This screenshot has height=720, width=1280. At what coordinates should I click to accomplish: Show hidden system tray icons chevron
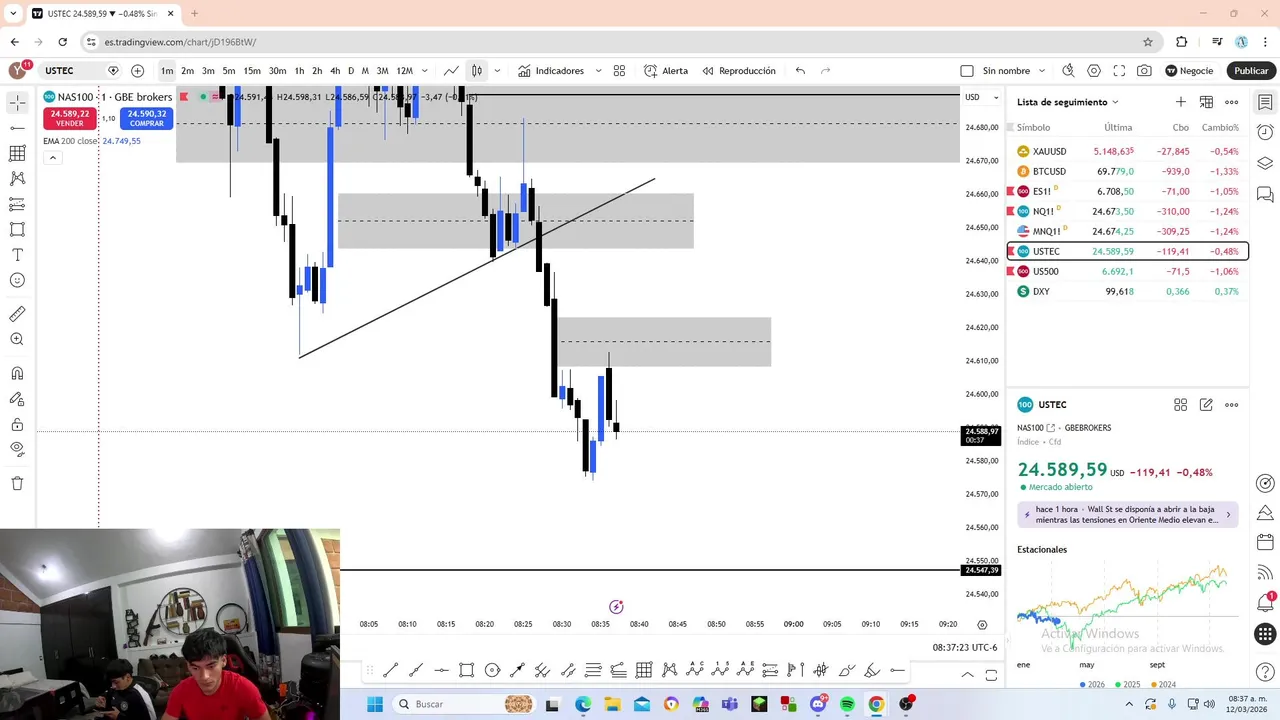(x=1129, y=704)
